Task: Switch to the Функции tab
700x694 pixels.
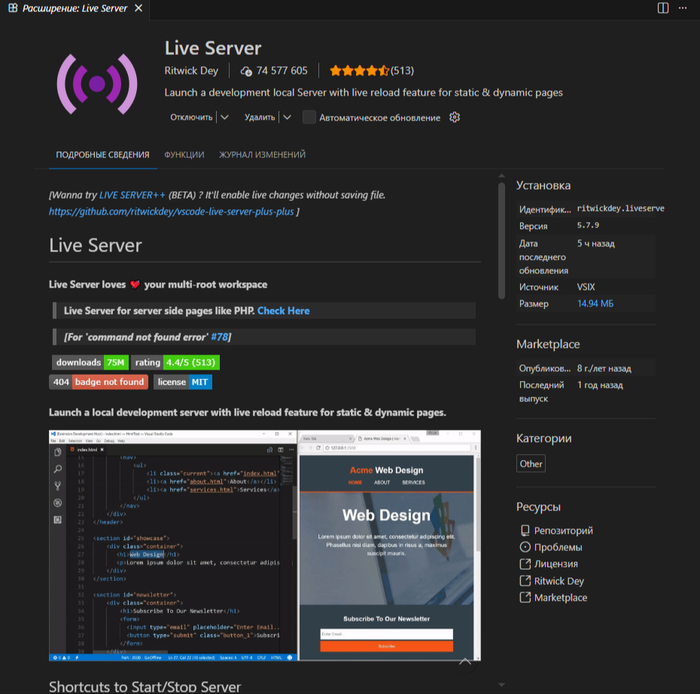Action: pyautogui.click(x=184, y=155)
